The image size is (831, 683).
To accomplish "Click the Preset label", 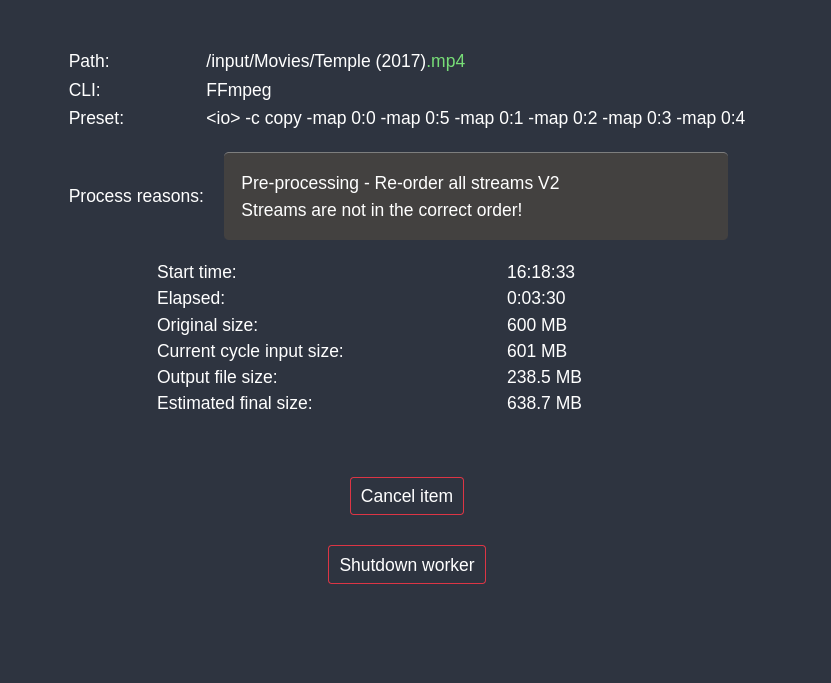I will tap(96, 118).
